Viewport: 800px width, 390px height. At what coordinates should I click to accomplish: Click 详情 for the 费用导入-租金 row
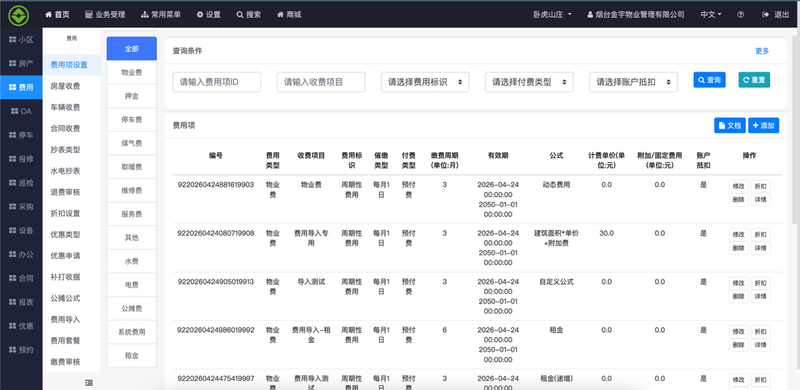point(760,345)
